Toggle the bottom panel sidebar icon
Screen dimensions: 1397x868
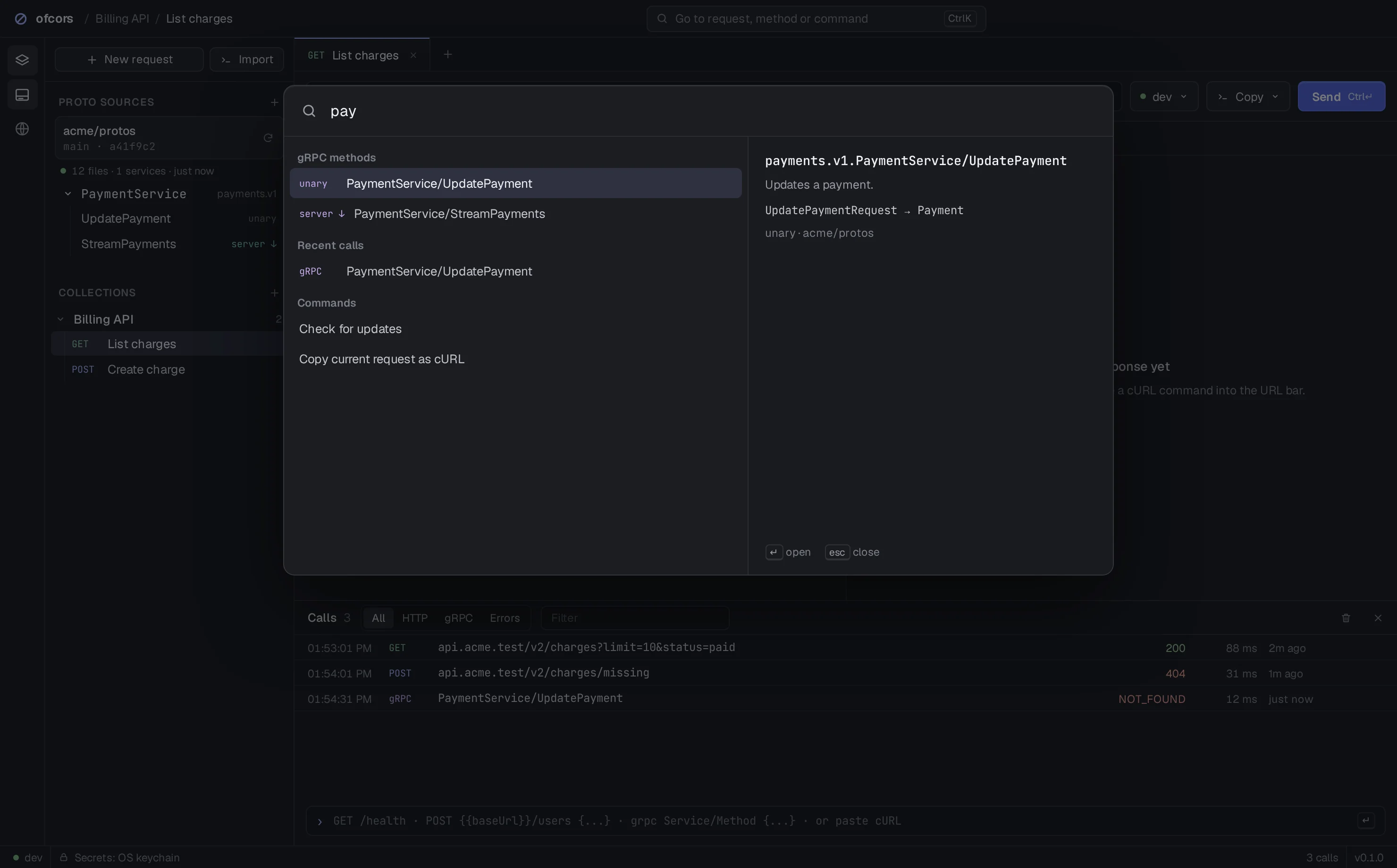tap(22, 95)
